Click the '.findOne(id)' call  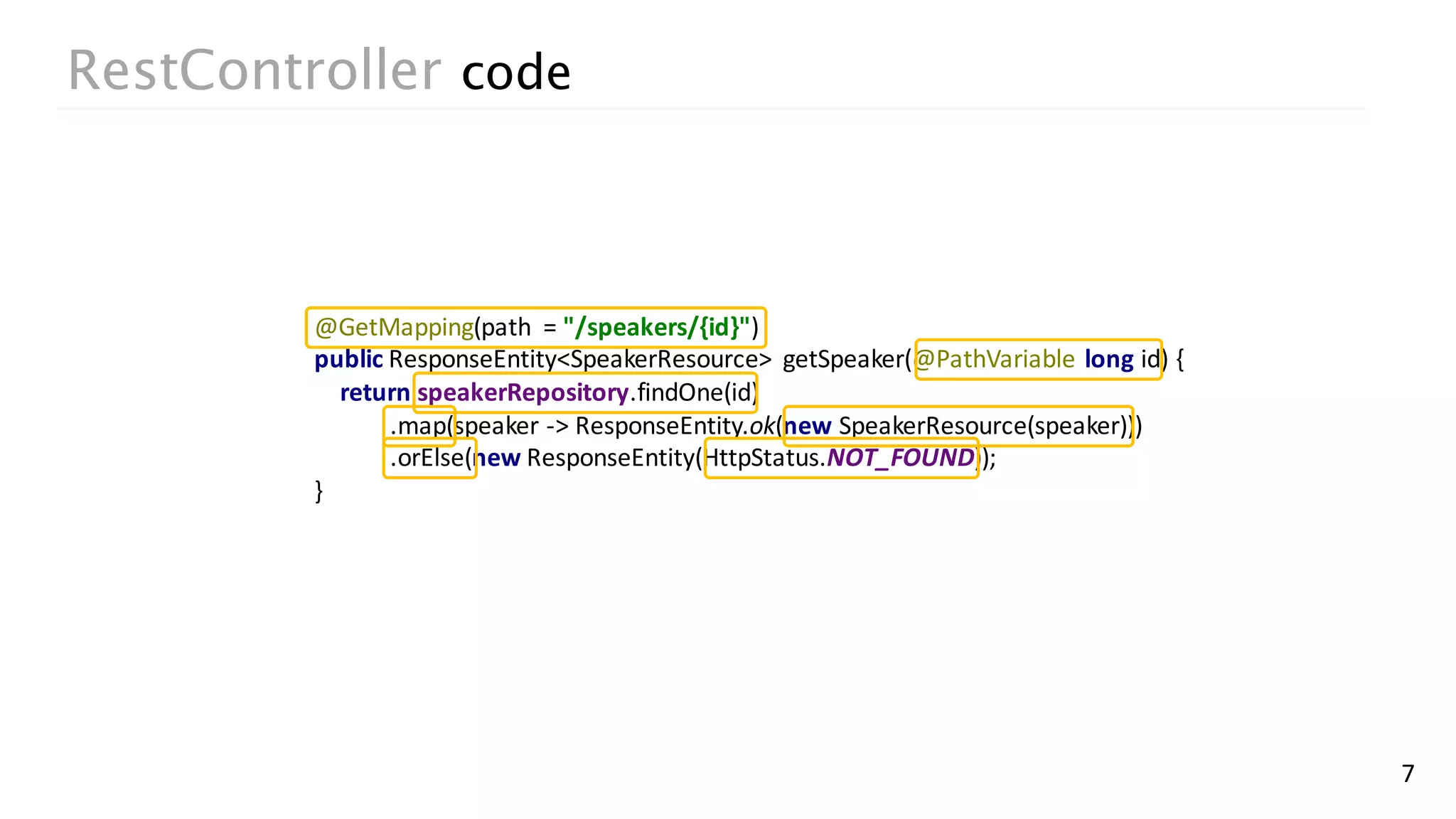(695, 392)
